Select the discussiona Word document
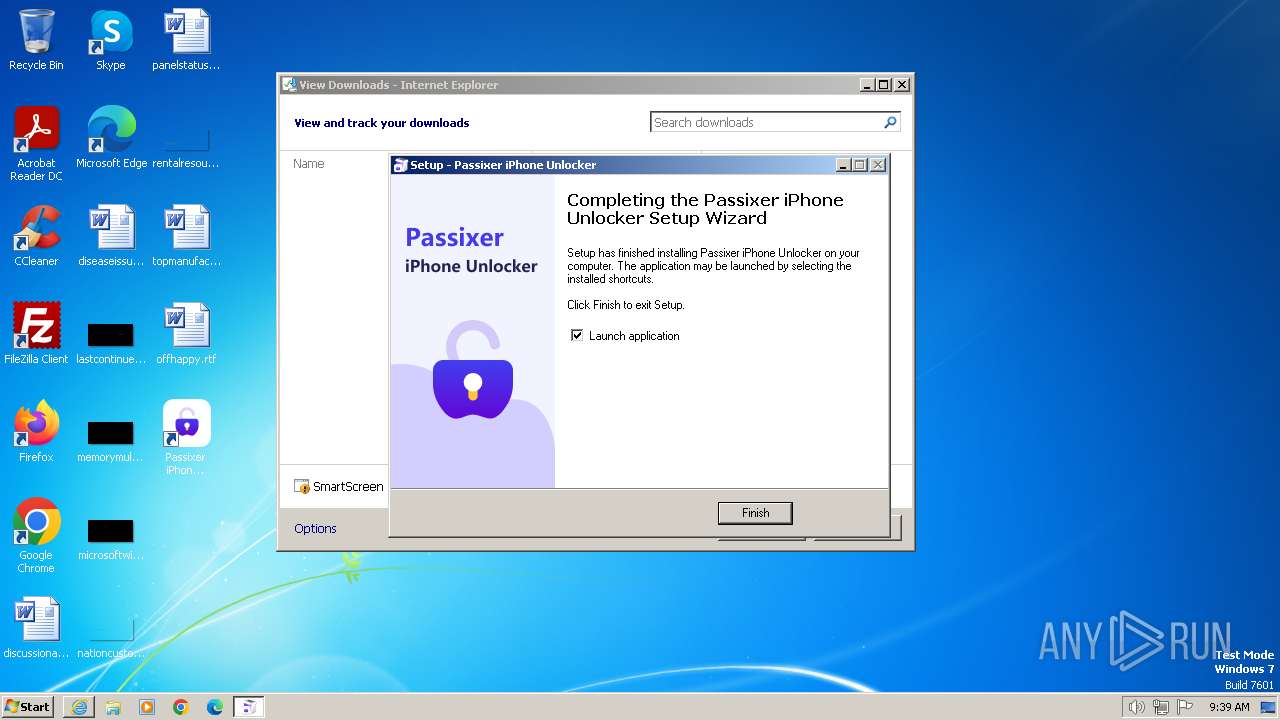This screenshot has width=1280, height=720. click(36, 628)
